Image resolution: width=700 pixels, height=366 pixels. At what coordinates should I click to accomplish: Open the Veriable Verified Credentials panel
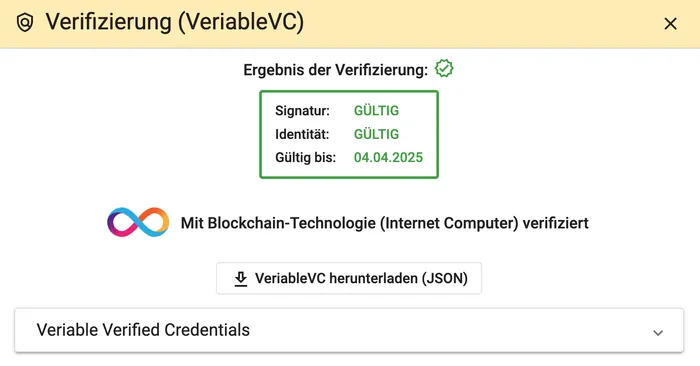pyautogui.click(x=349, y=330)
